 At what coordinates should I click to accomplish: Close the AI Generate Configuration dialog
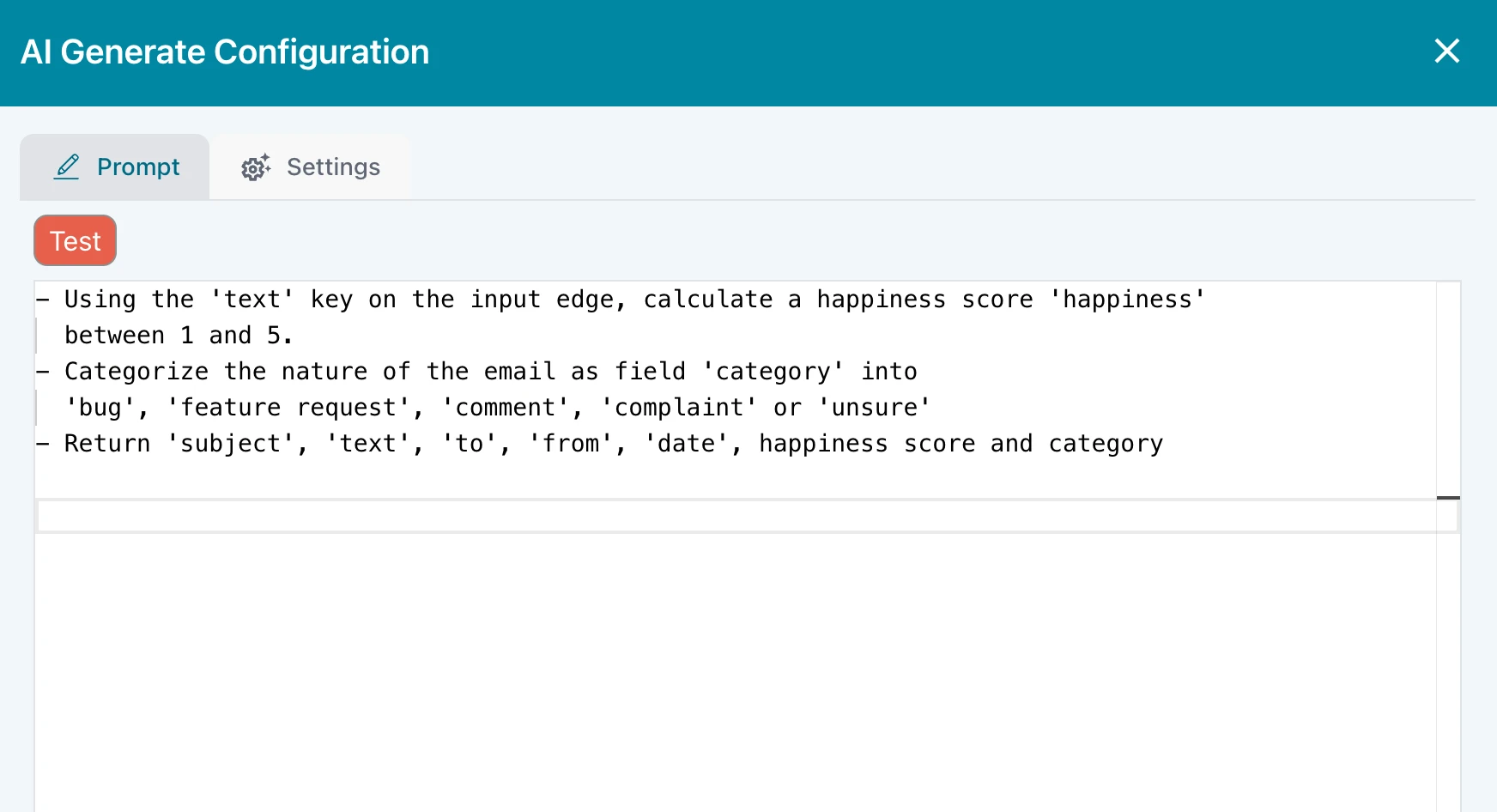(x=1446, y=52)
